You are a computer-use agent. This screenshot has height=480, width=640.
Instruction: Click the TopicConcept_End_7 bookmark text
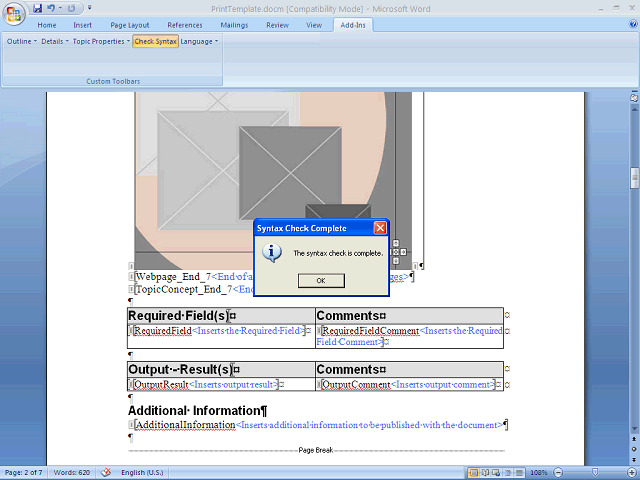[184, 289]
